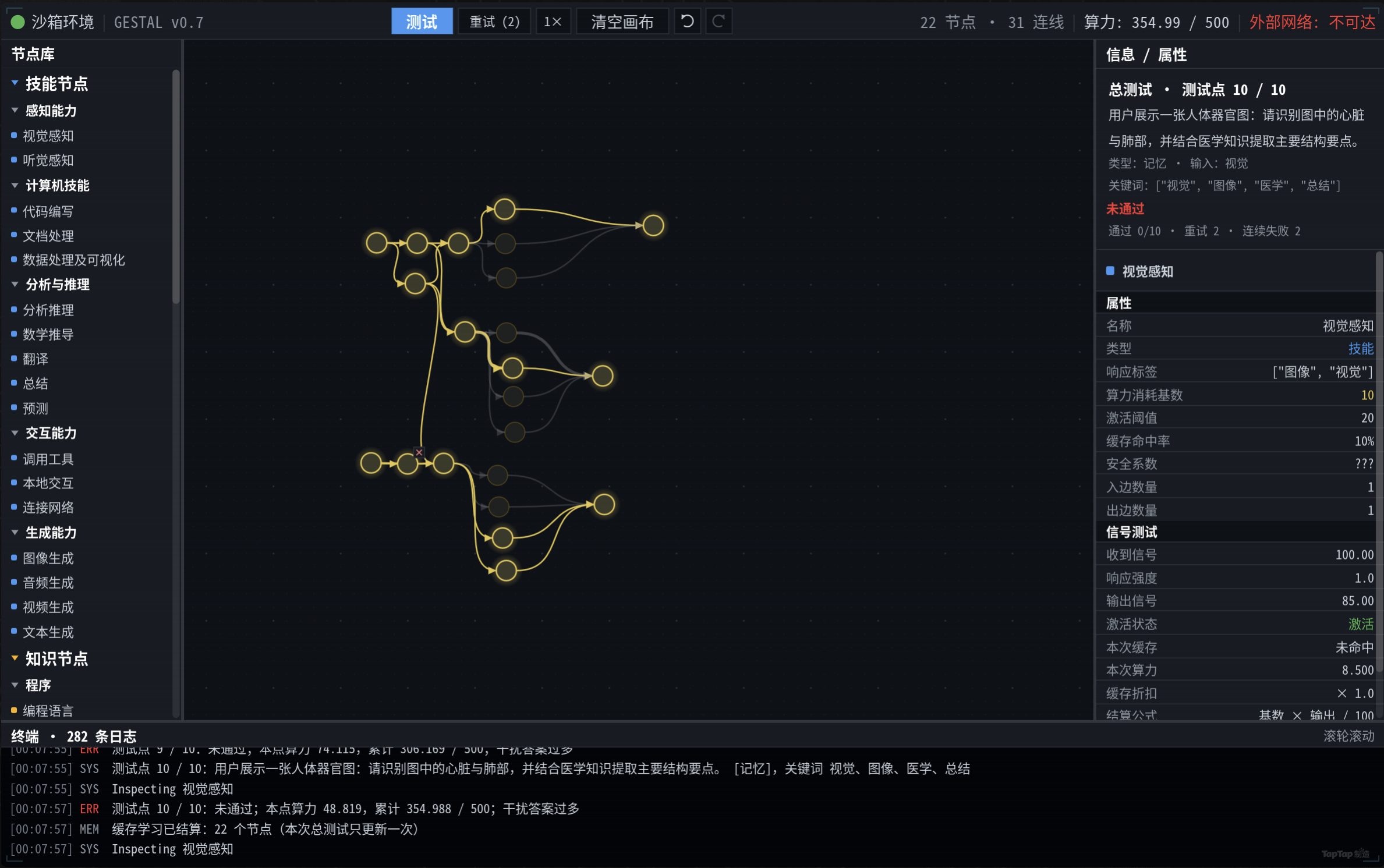Select 数据处理及可视化 node
1384x868 pixels.
[x=73, y=260]
